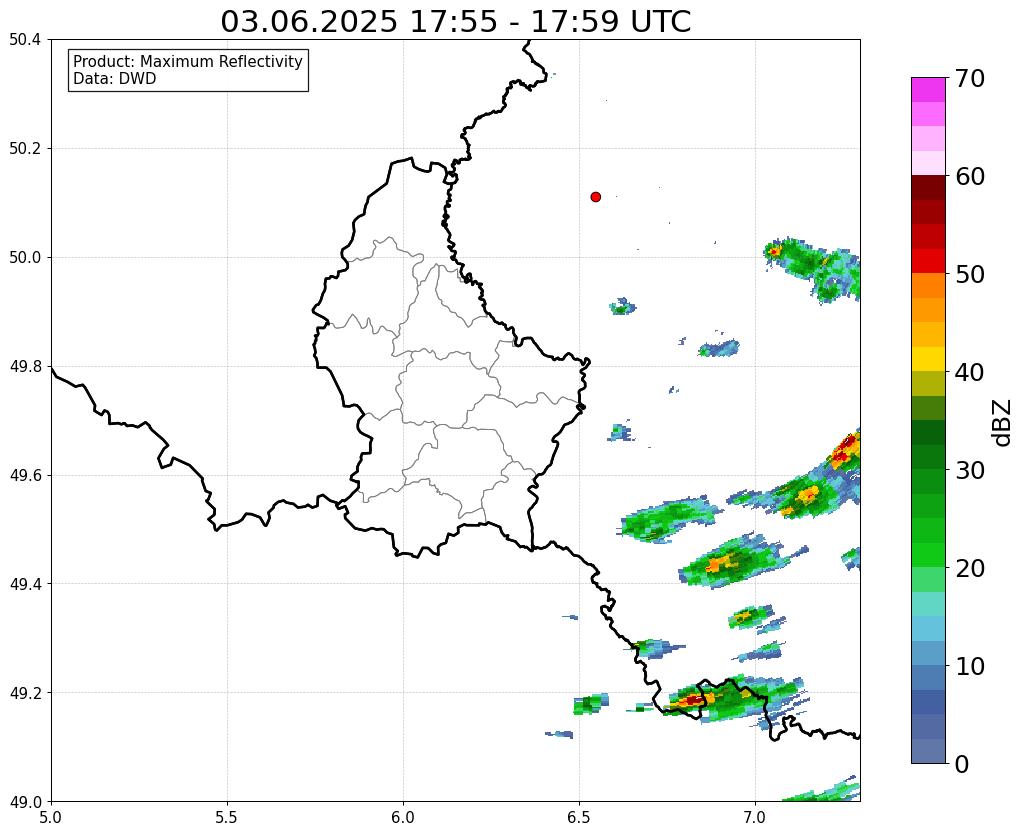Screen dimensions: 1023x834
Task: Click the colorbar tick label '40'
Action: (969, 372)
